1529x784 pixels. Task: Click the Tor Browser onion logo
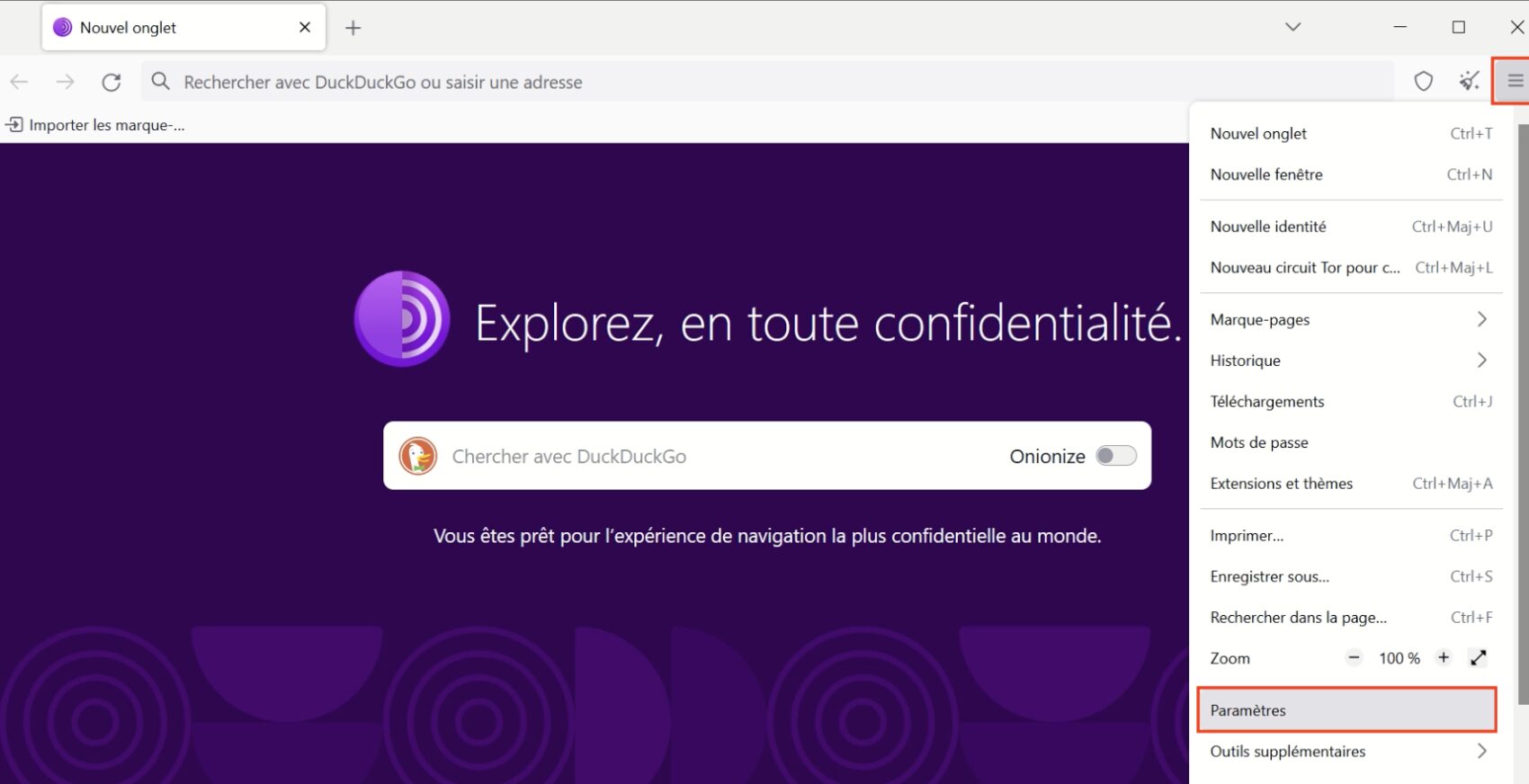402,318
